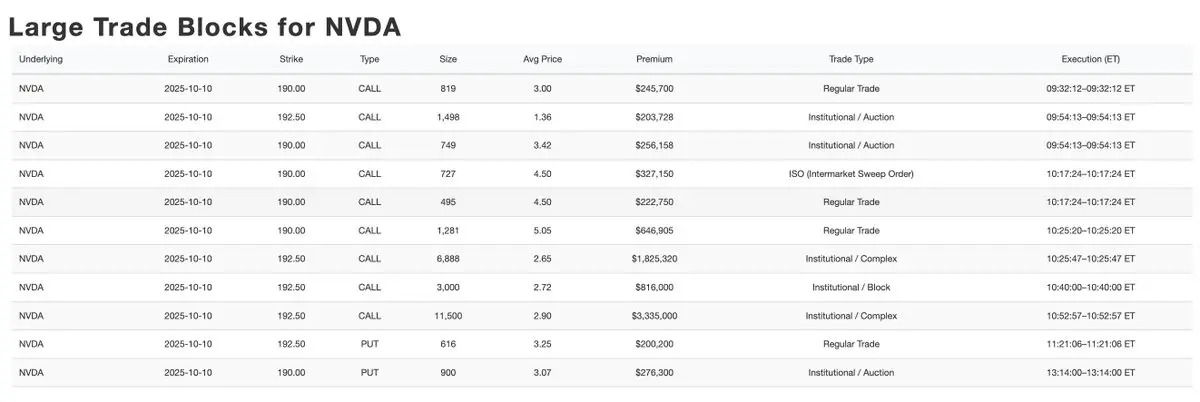Viewport: 1200px width, 402px height.
Task: Click PUT type in the 900 size row
Action: (x=370, y=372)
